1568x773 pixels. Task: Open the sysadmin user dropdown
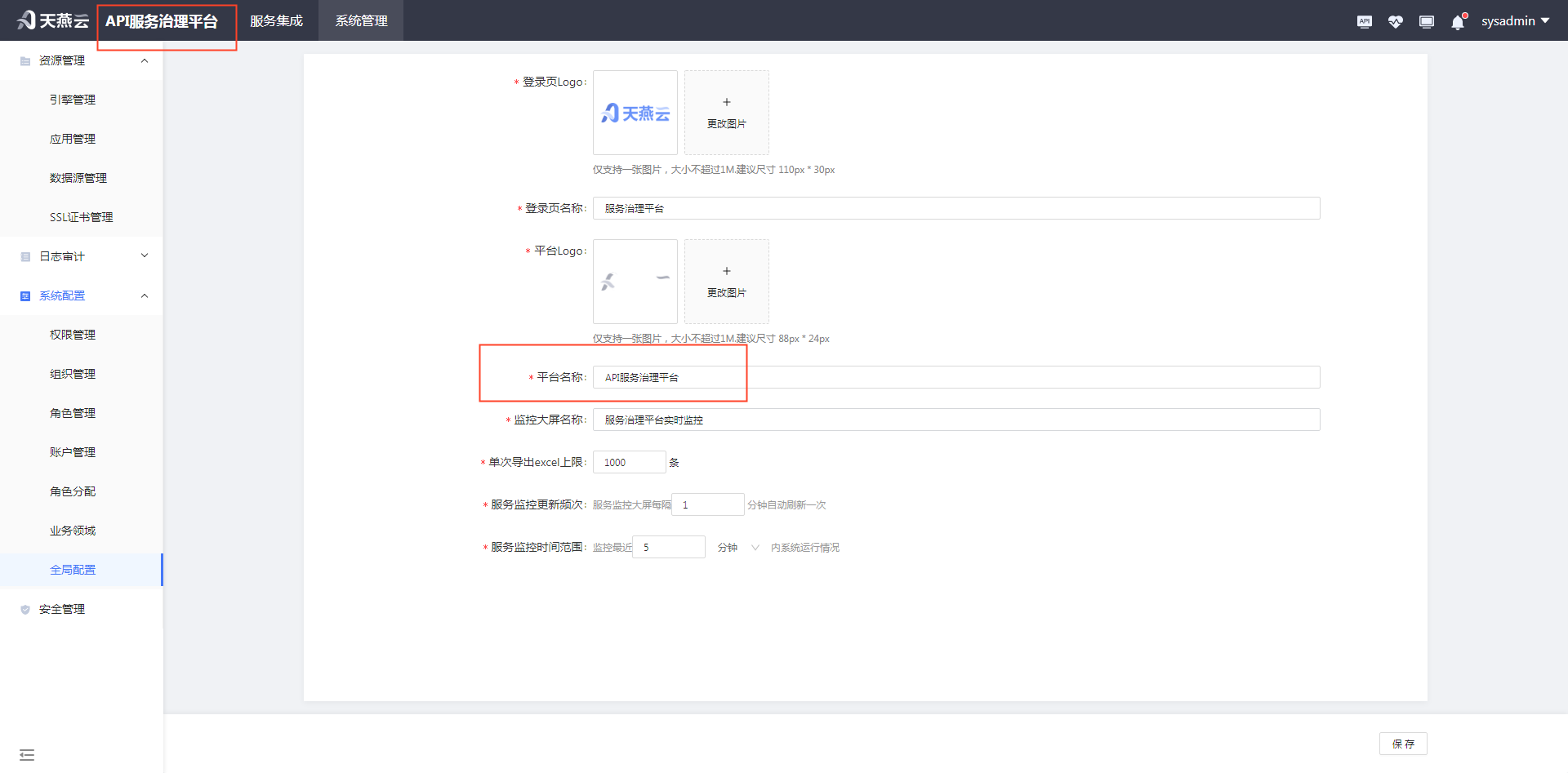pyautogui.click(x=1515, y=21)
